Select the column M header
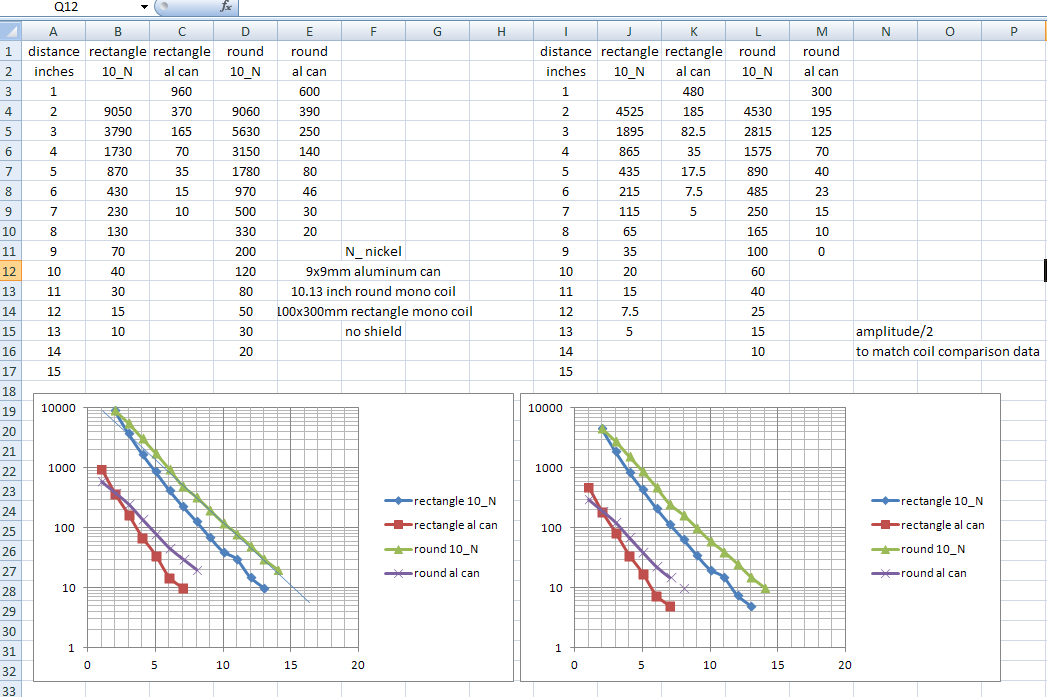The image size is (1047, 697). point(821,32)
